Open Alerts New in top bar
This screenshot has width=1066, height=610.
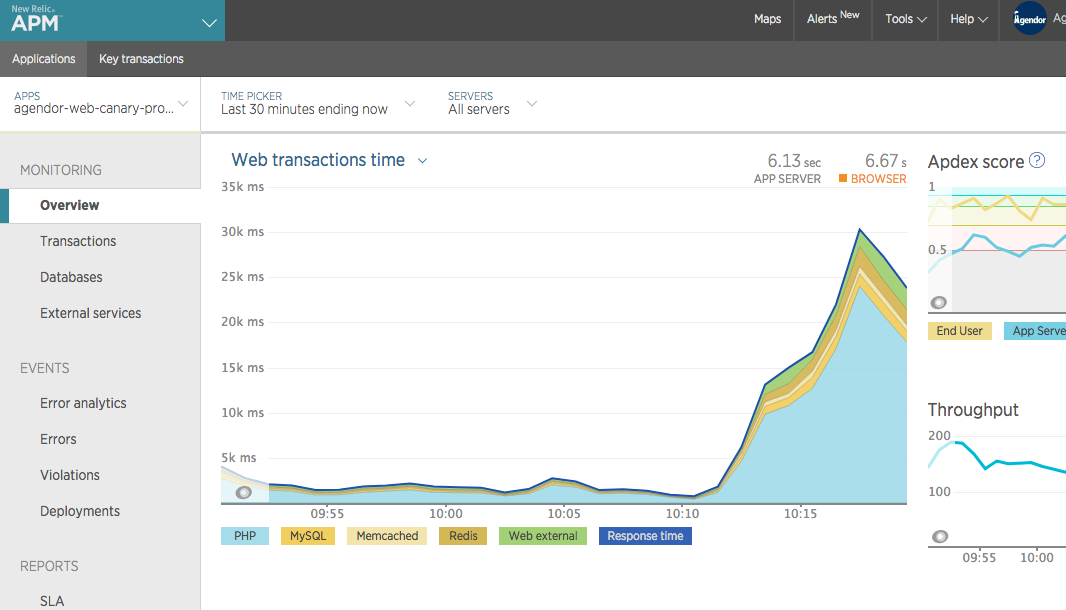tap(833, 18)
